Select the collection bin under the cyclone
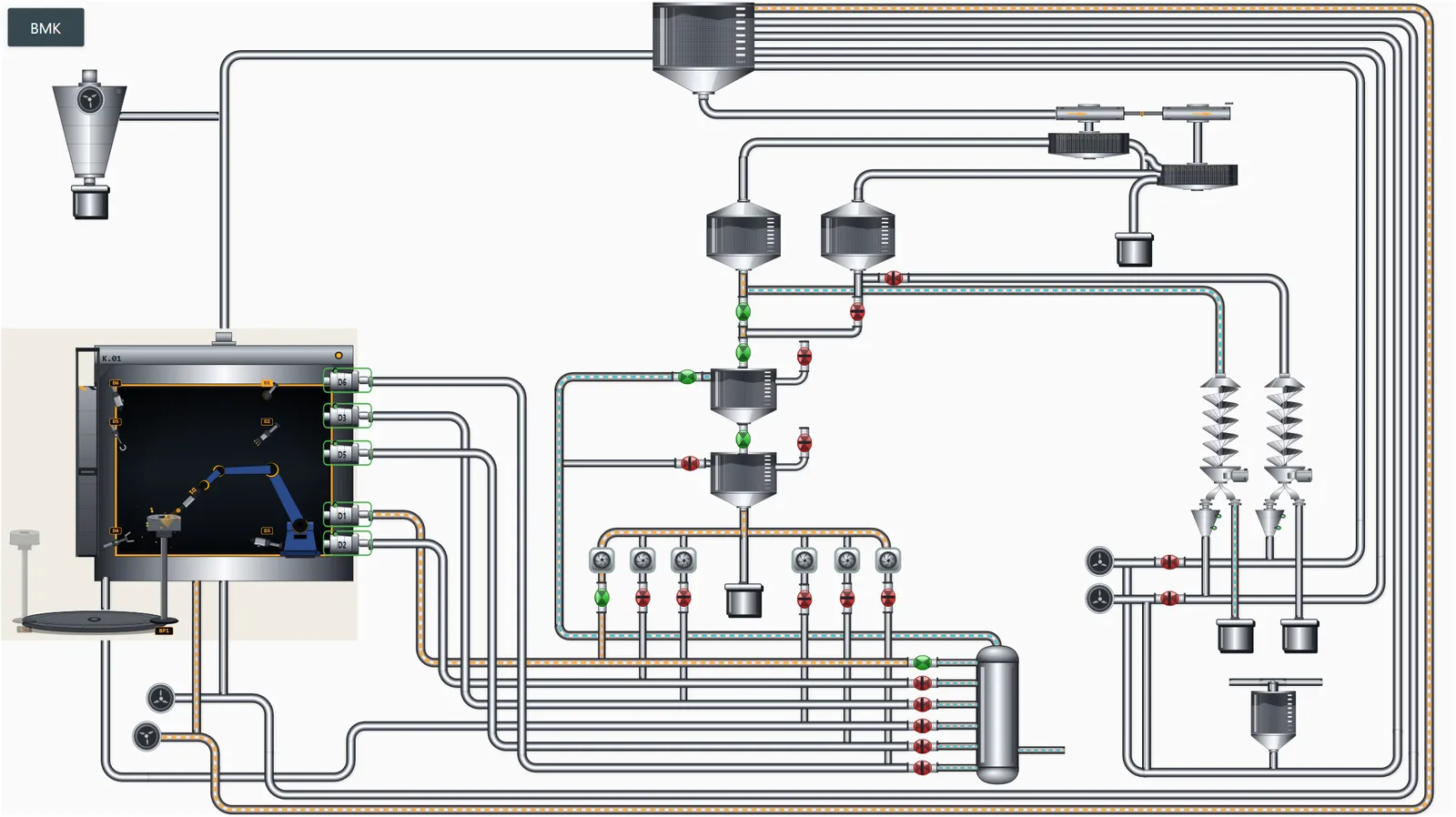Image resolution: width=1456 pixels, height=817 pixels. tap(90, 201)
